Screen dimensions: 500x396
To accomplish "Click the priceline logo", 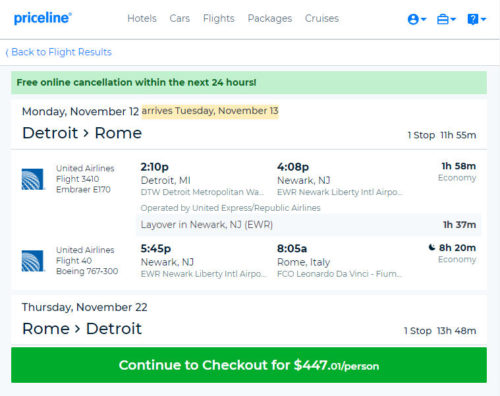I will coord(42,18).
